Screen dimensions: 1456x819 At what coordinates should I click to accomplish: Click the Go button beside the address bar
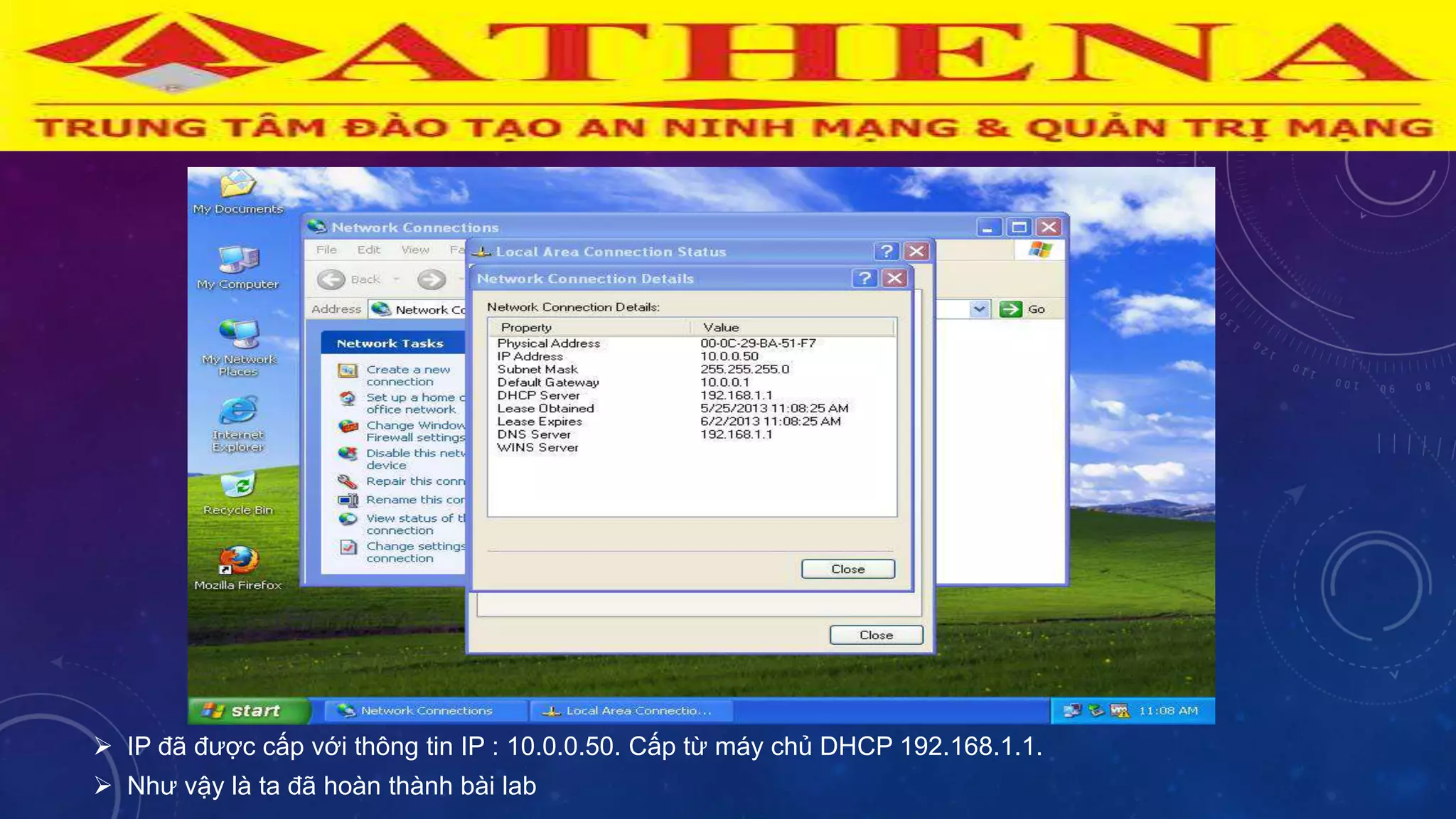[x=1022, y=309]
